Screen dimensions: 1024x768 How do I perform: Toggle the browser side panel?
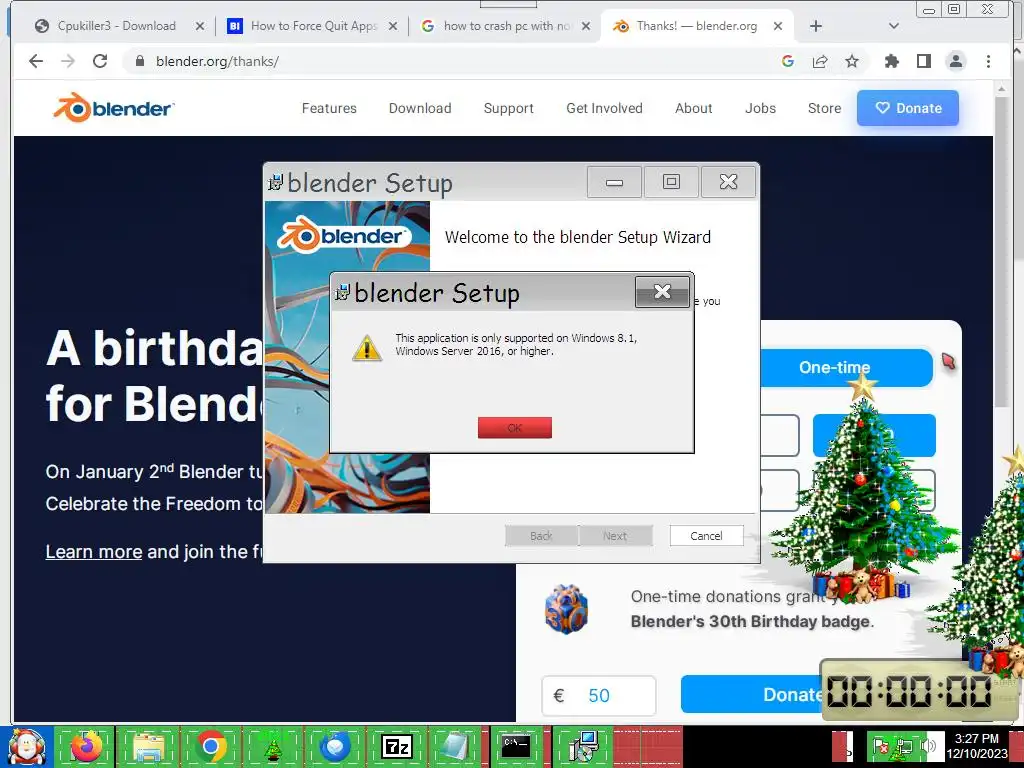(923, 61)
